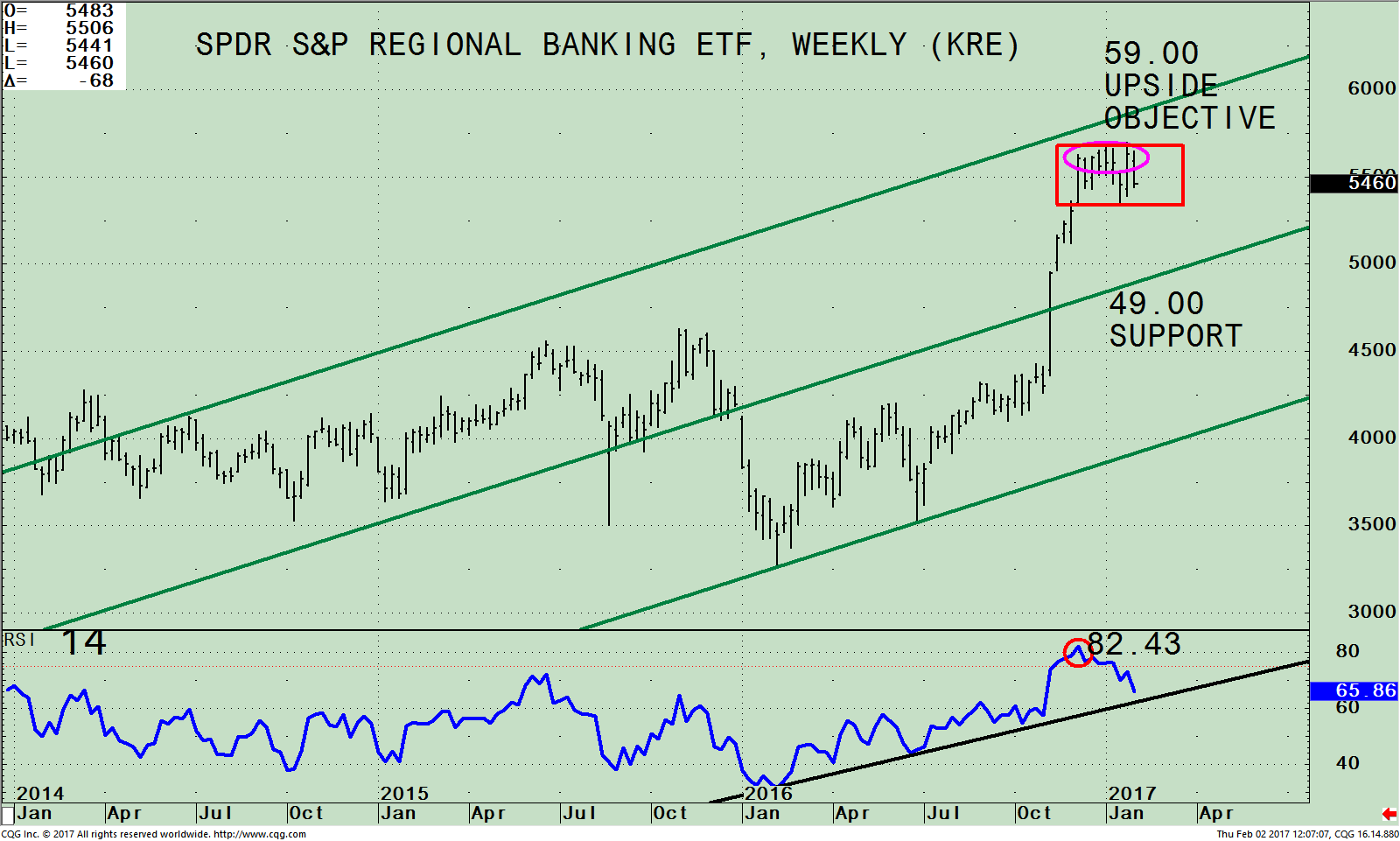The height and width of the screenshot is (841, 1400).
Task: Select the blue 65.86 RSI value tag
Action: pos(1354,691)
